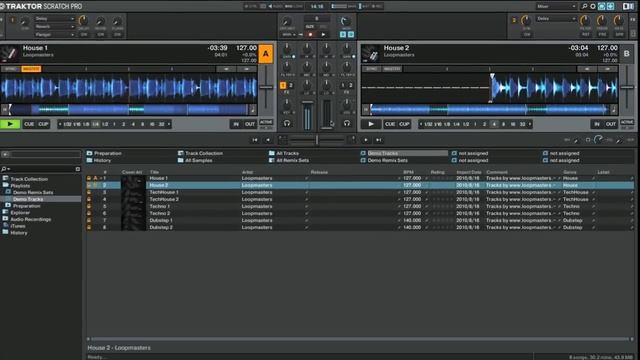Screen dimensions: 640x360
Task: Toggle MASTER on Deck A
Action: click(31, 69)
